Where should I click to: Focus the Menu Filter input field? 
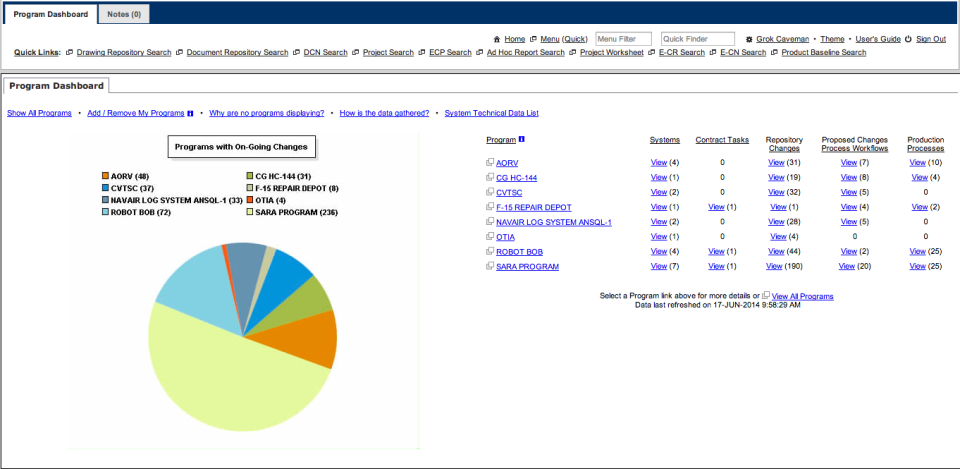pyautogui.click(x=623, y=39)
